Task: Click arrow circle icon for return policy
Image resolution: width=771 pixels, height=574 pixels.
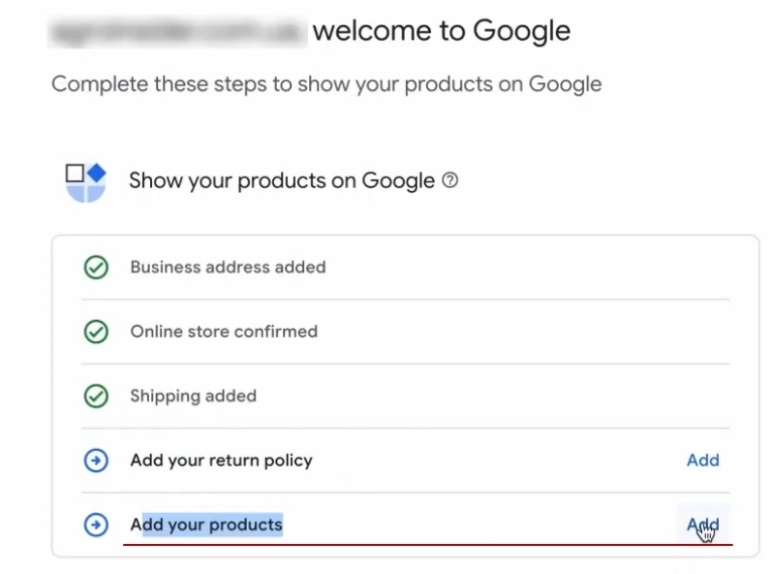Action: (96, 461)
